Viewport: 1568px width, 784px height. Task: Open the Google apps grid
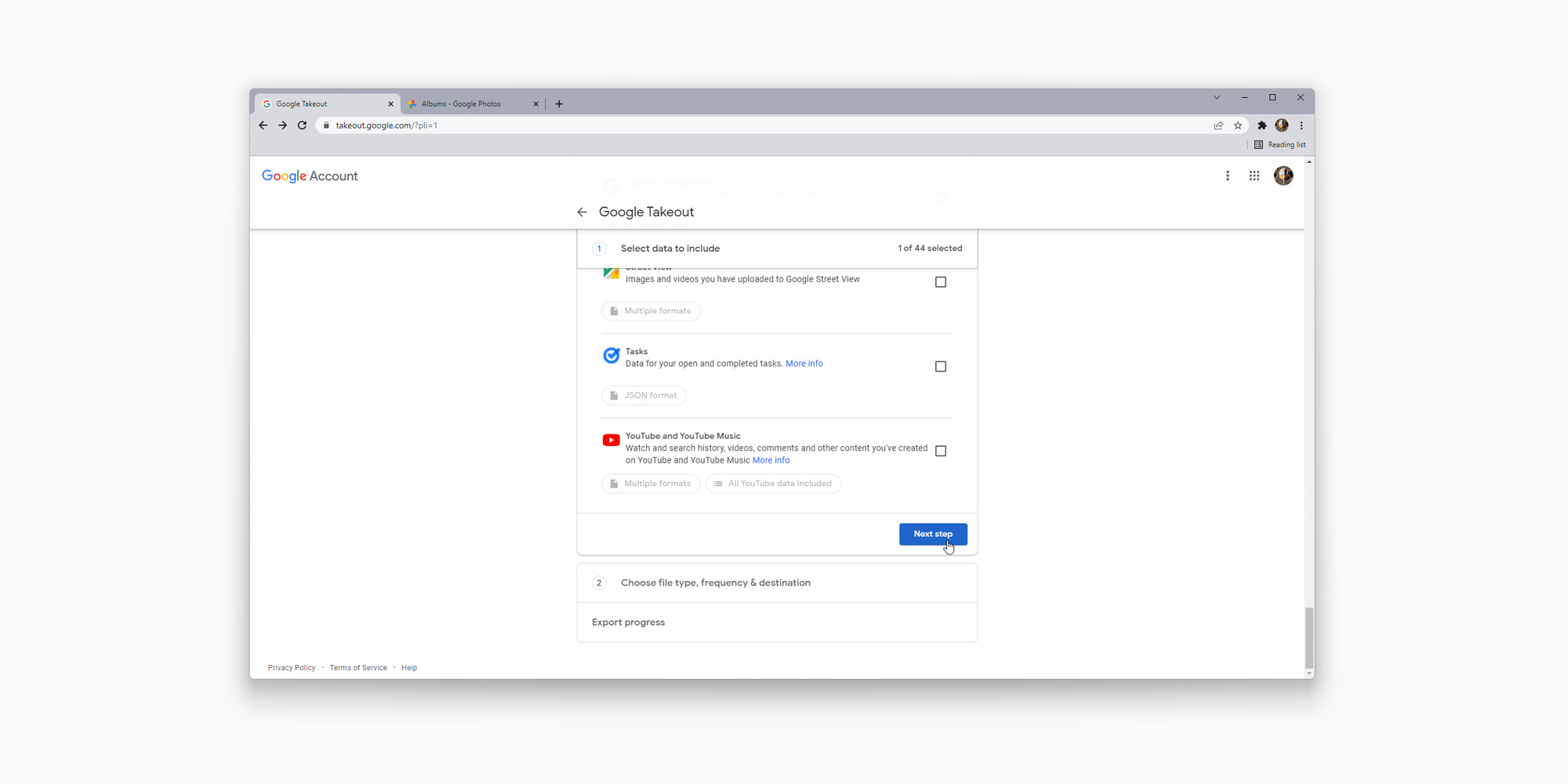1254,176
